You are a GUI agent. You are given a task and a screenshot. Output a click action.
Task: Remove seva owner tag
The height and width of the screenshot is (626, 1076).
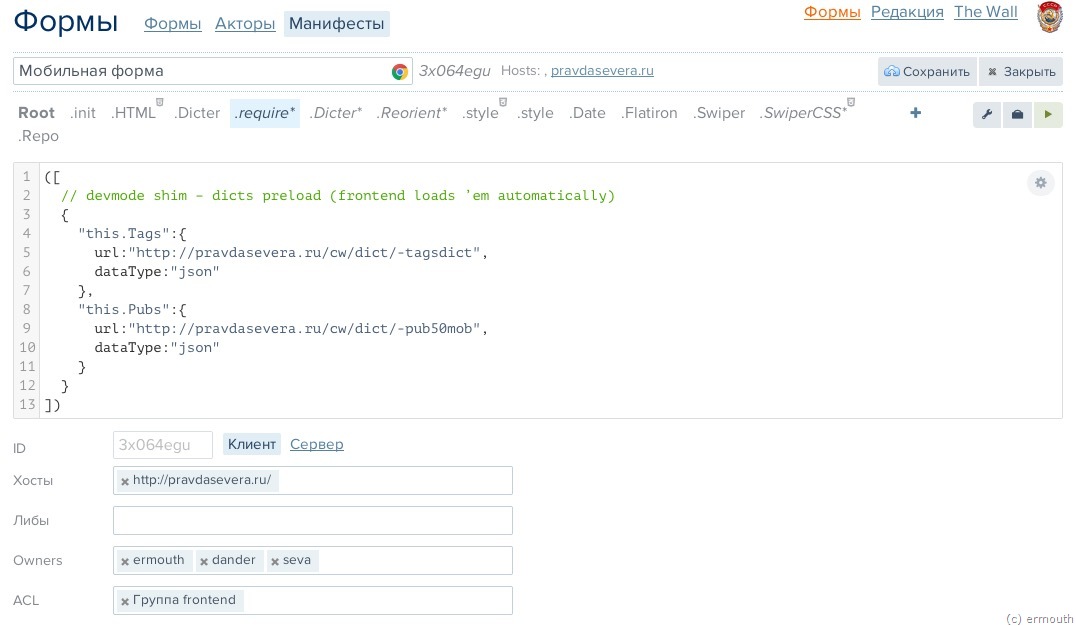274,561
